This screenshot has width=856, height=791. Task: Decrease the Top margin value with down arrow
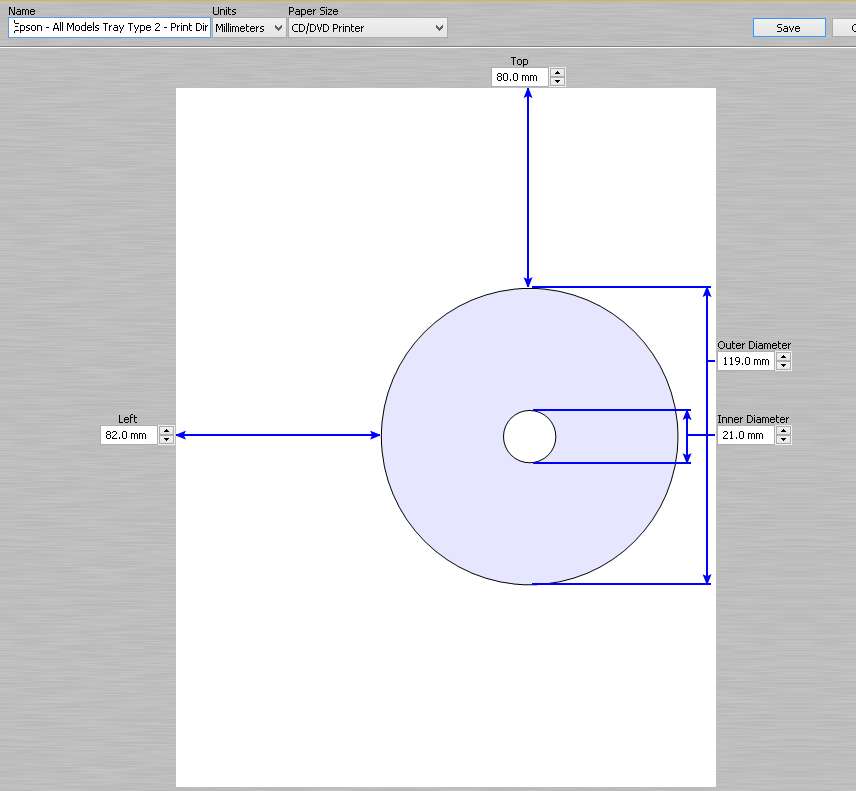pyautogui.click(x=557, y=81)
